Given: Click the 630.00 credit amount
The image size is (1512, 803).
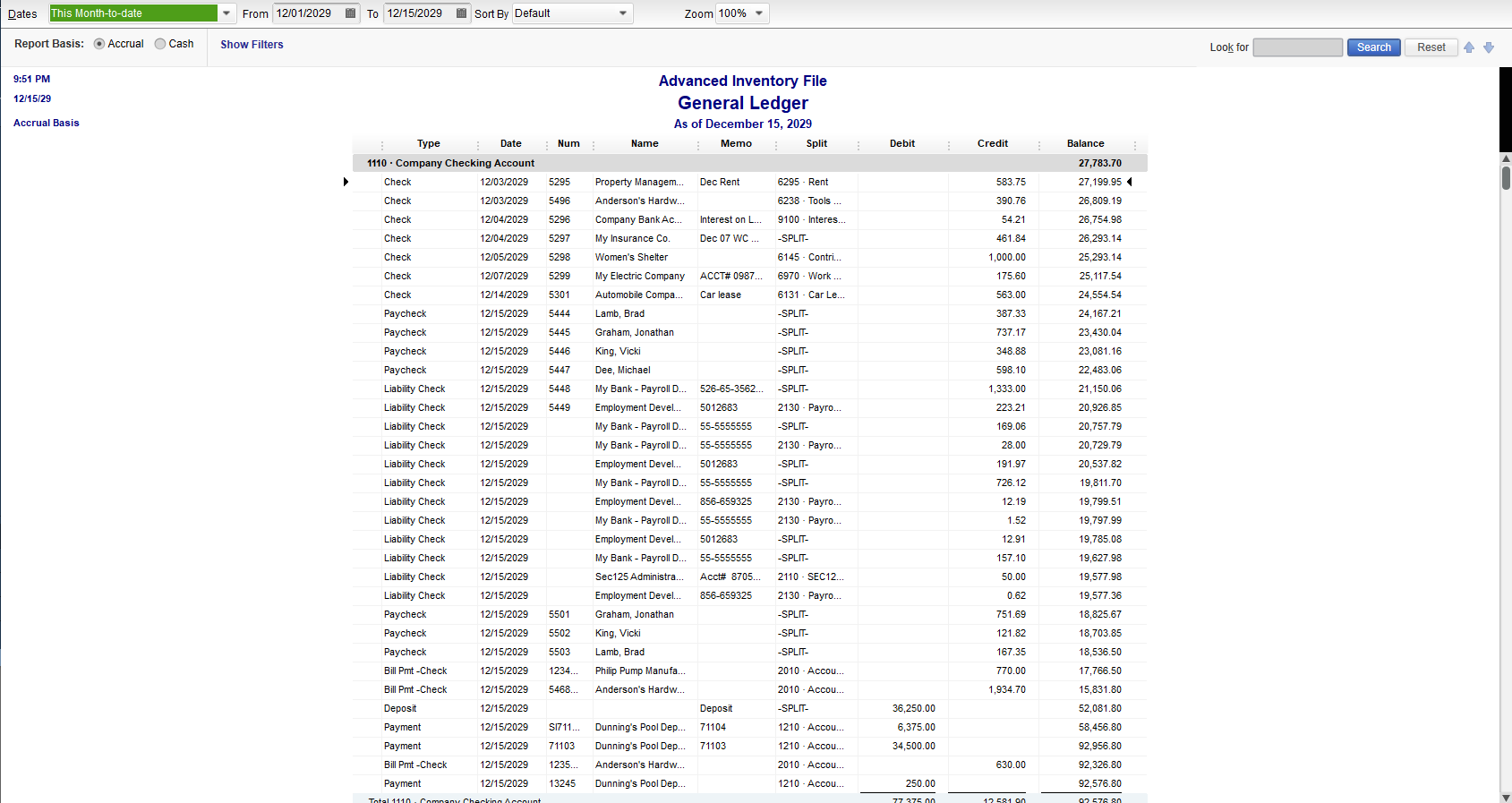Looking at the screenshot, I should tap(1011, 765).
